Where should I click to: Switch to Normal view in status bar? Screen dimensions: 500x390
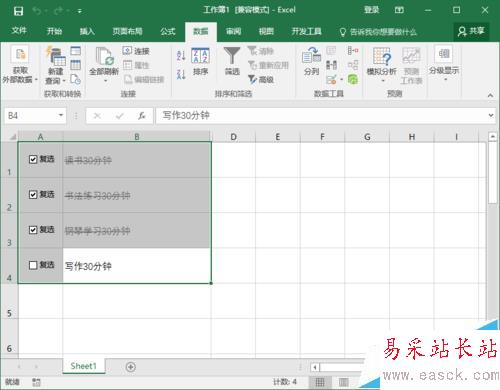(320, 382)
